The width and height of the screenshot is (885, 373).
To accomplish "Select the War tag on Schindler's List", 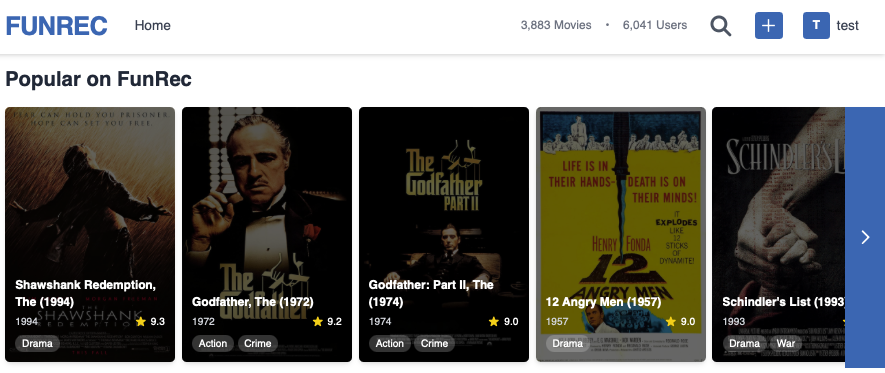I will 786,343.
